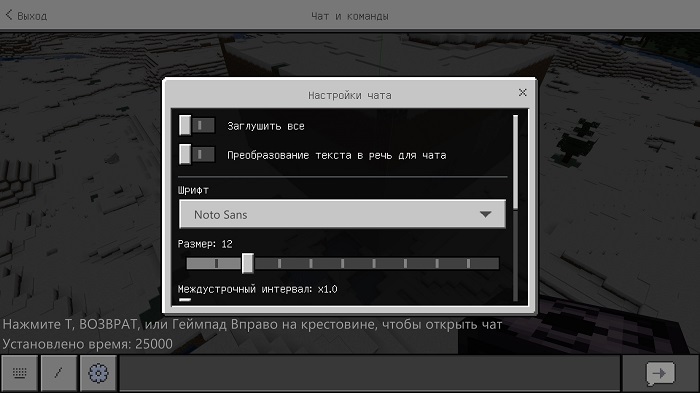Close the Настройки чата dialog

523,92
